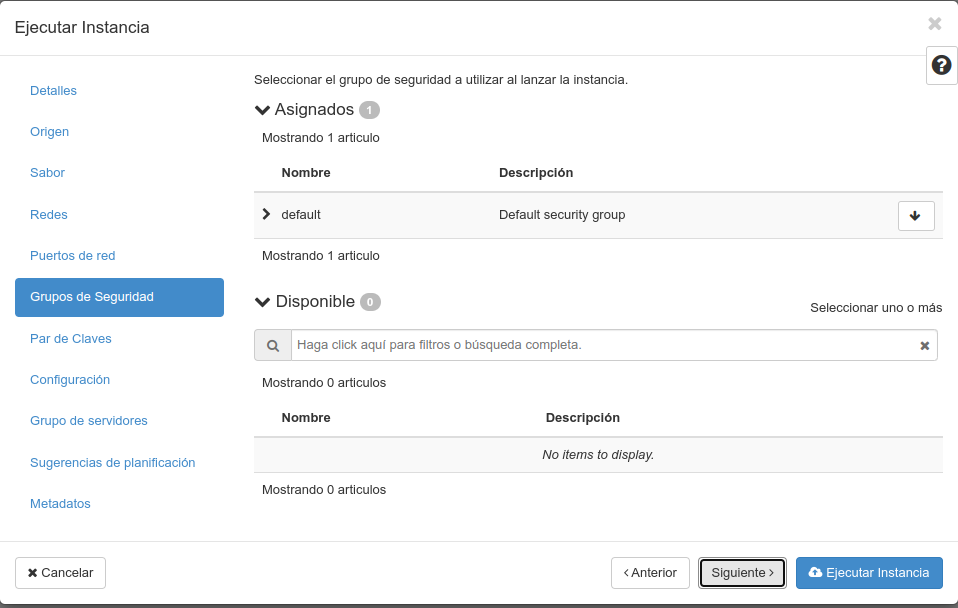The width and height of the screenshot is (958, 608).
Task: Clear the search filter with the x icon
Action: point(924,345)
